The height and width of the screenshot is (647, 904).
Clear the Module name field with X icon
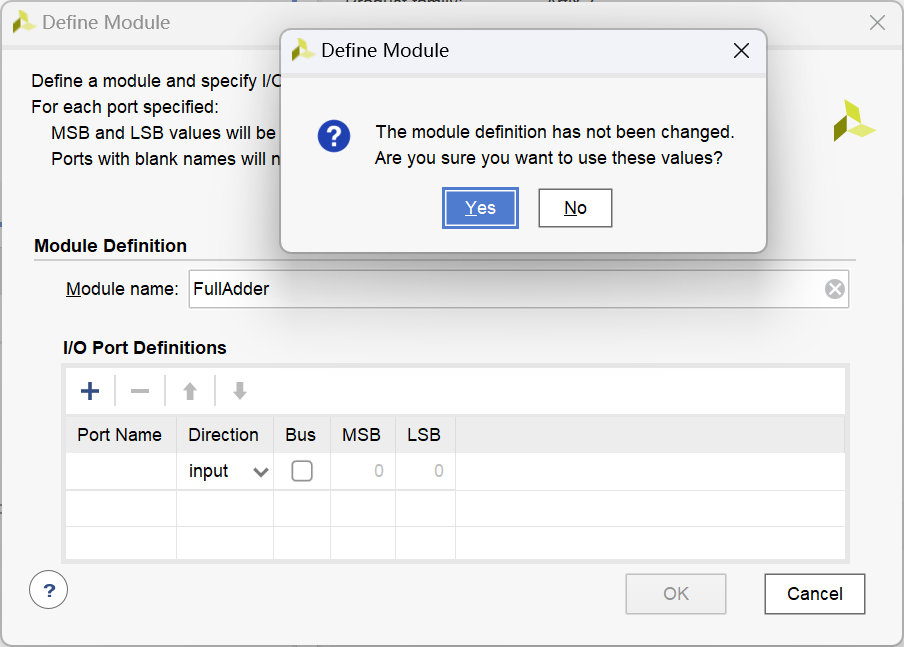(835, 289)
